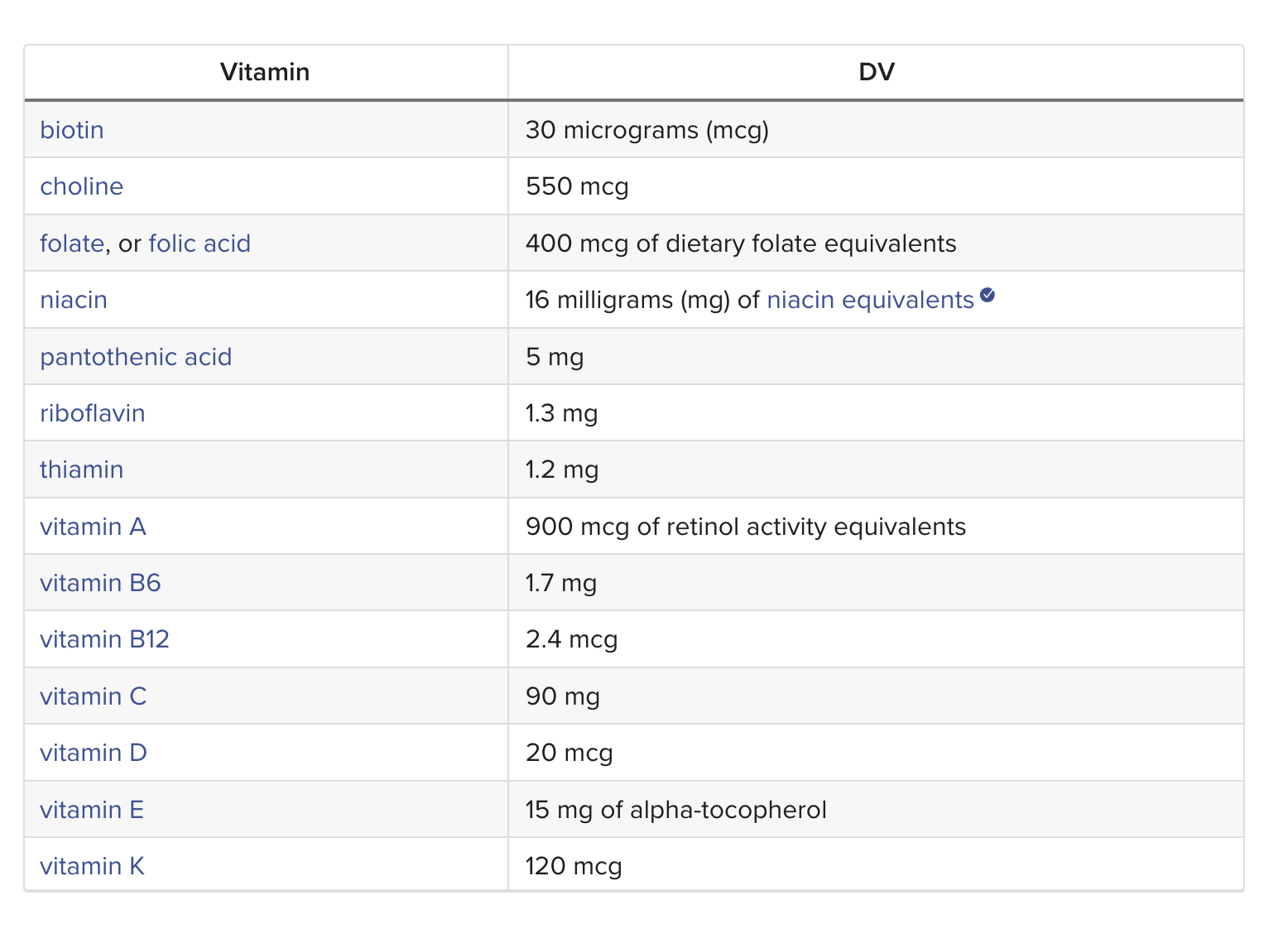Screen dimensions: 1288x934
Task: Open the folate link
Action: (72, 243)
